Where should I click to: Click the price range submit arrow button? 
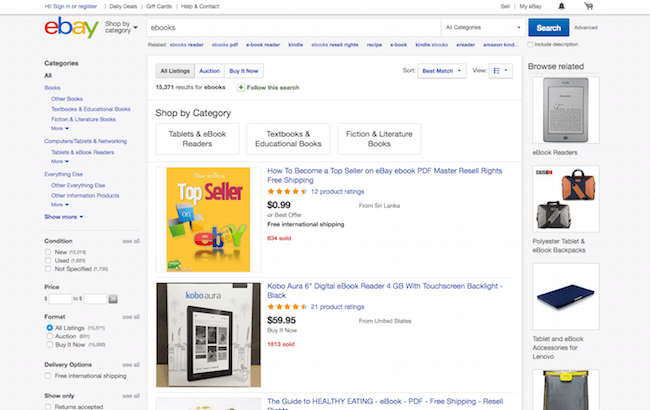tap(113, 298)
